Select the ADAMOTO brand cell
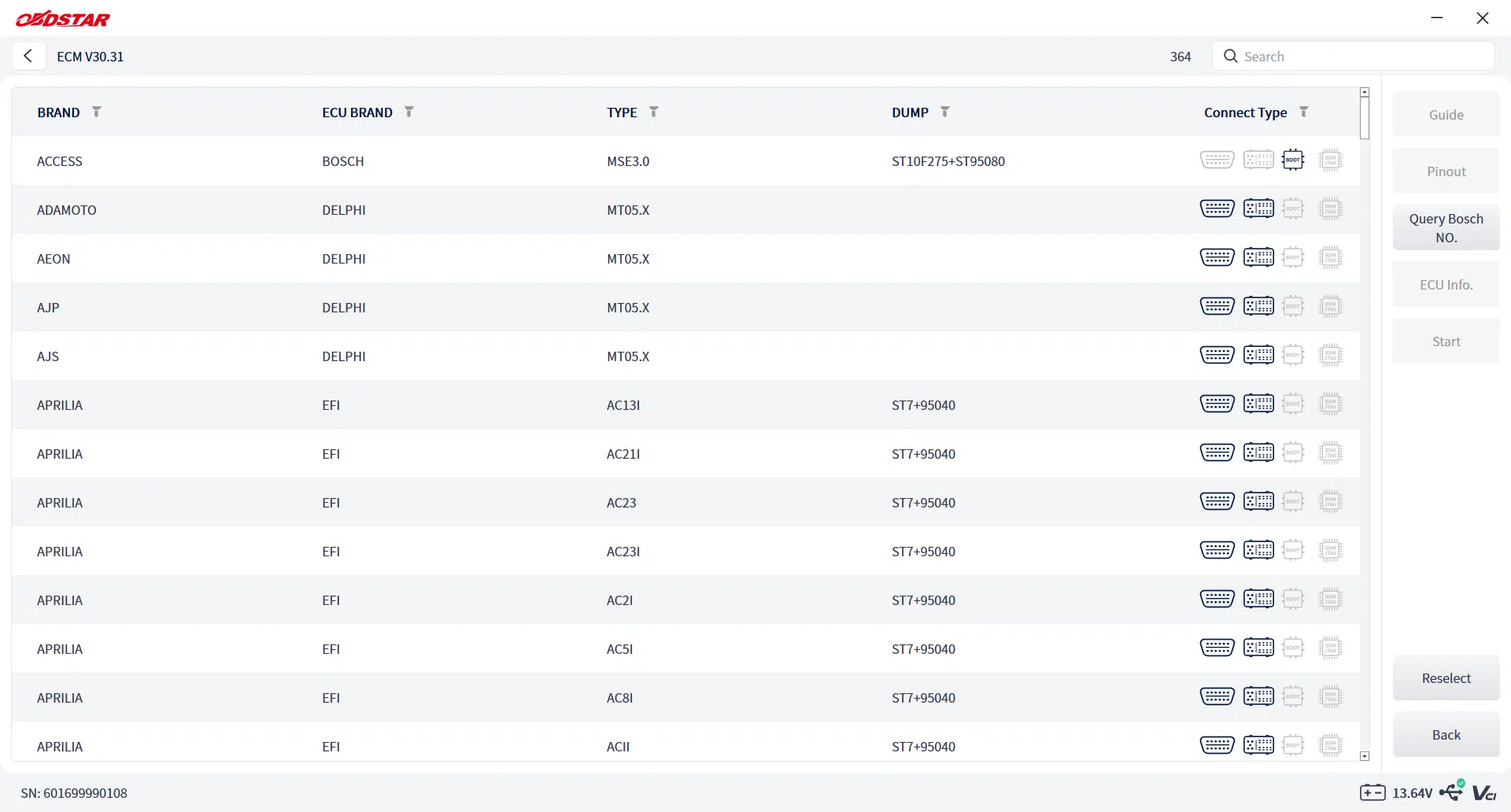 click(67, 210)
